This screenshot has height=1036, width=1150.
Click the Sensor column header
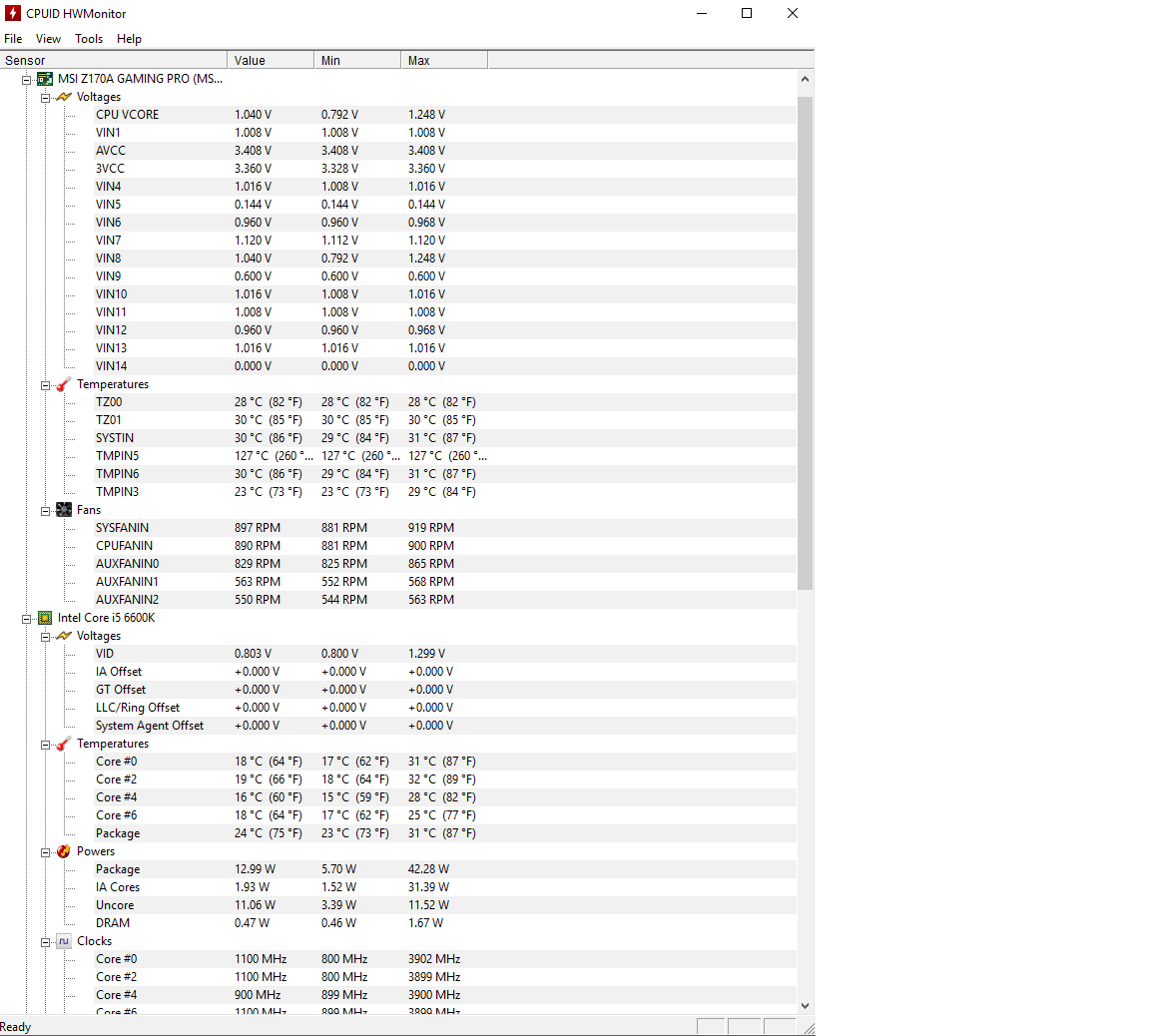point(114,60)
